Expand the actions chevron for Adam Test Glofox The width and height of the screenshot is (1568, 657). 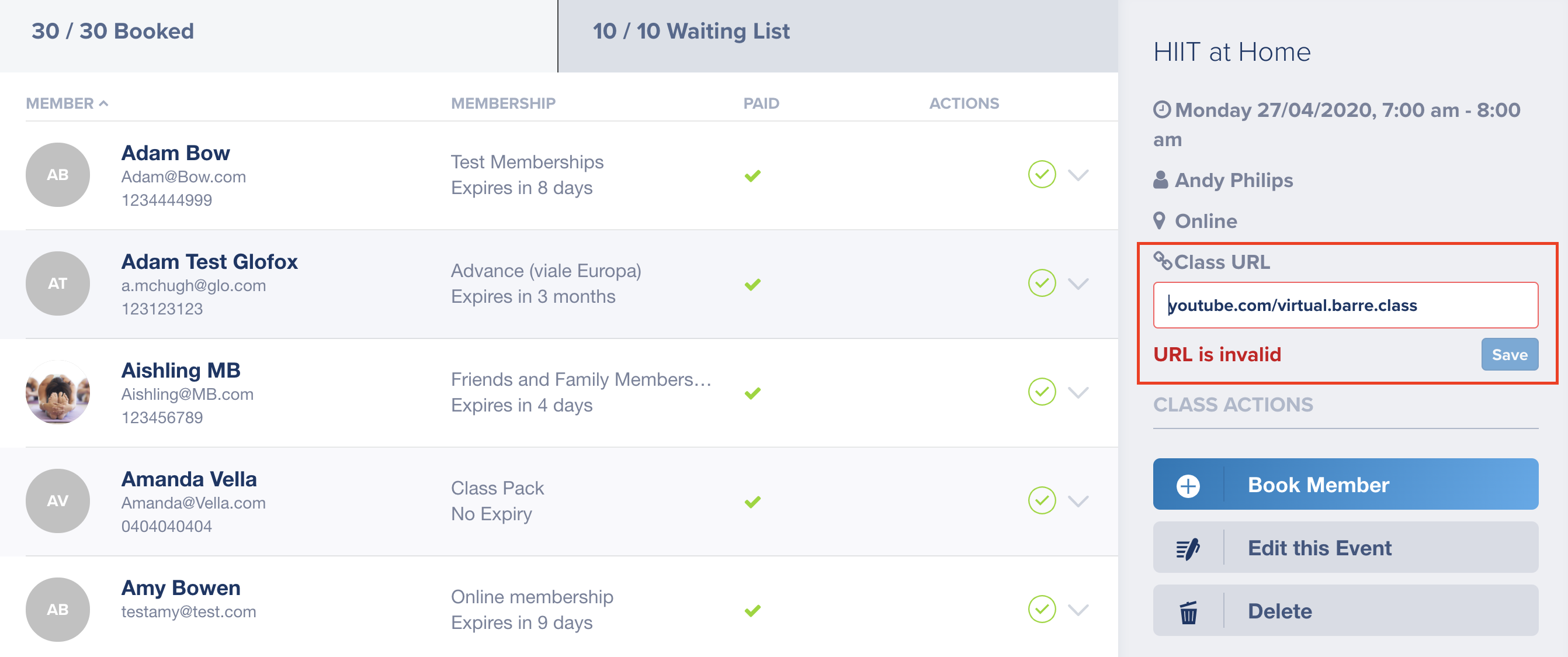click(1078, 283)
